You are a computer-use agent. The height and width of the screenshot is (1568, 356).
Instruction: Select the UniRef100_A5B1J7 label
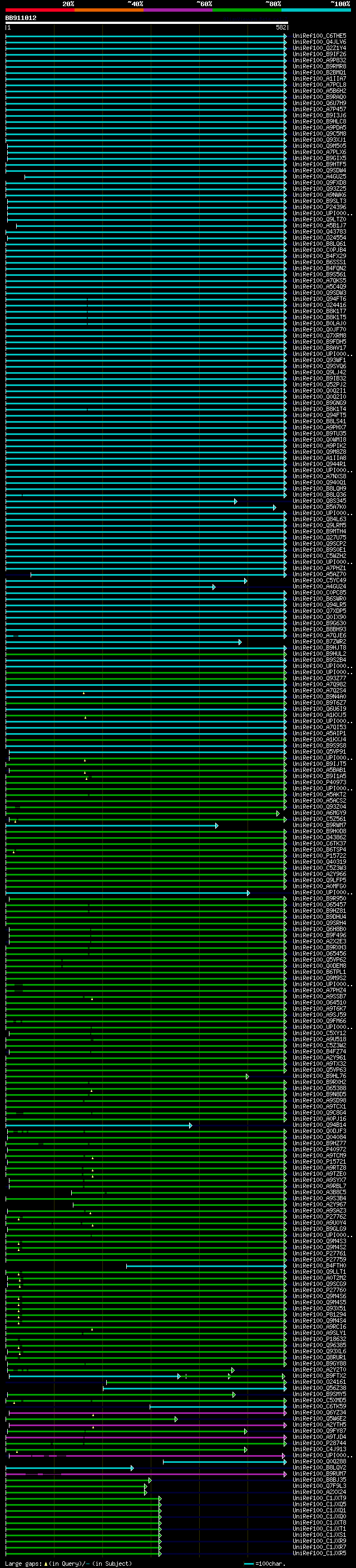[x=319, y=226]
